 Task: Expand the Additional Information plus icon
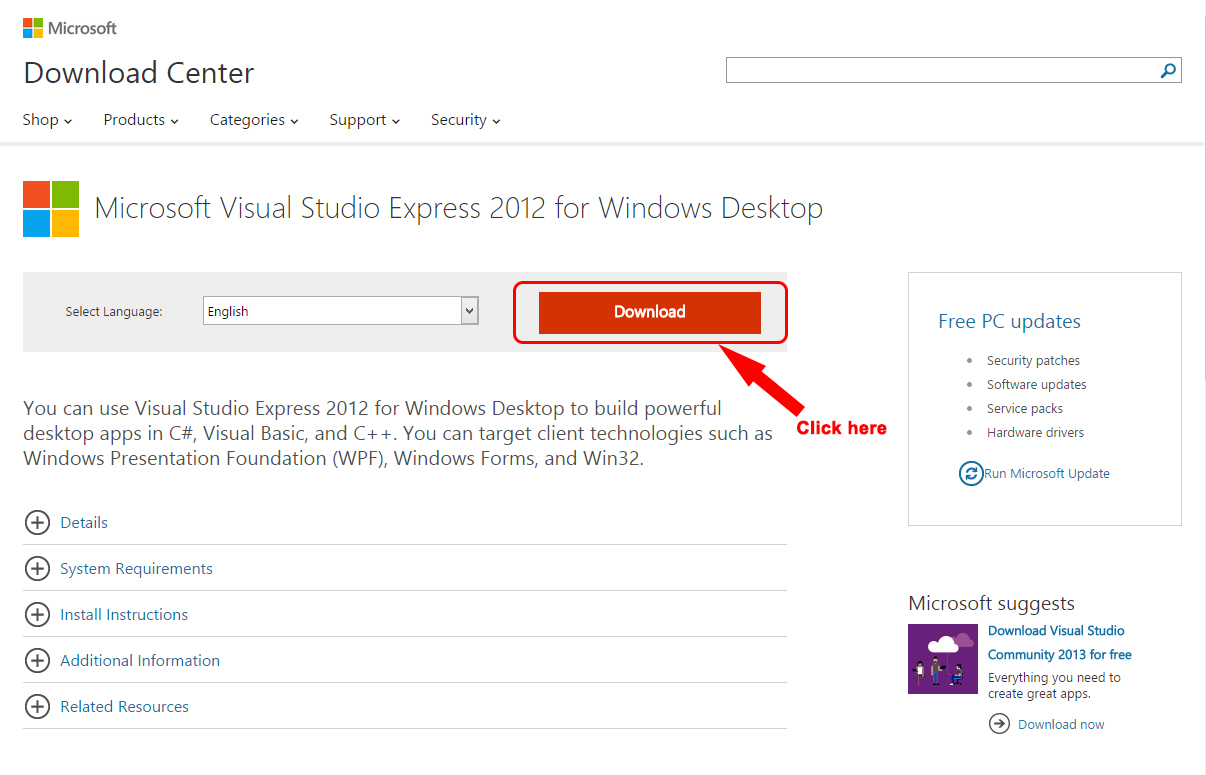pos(37,660)
